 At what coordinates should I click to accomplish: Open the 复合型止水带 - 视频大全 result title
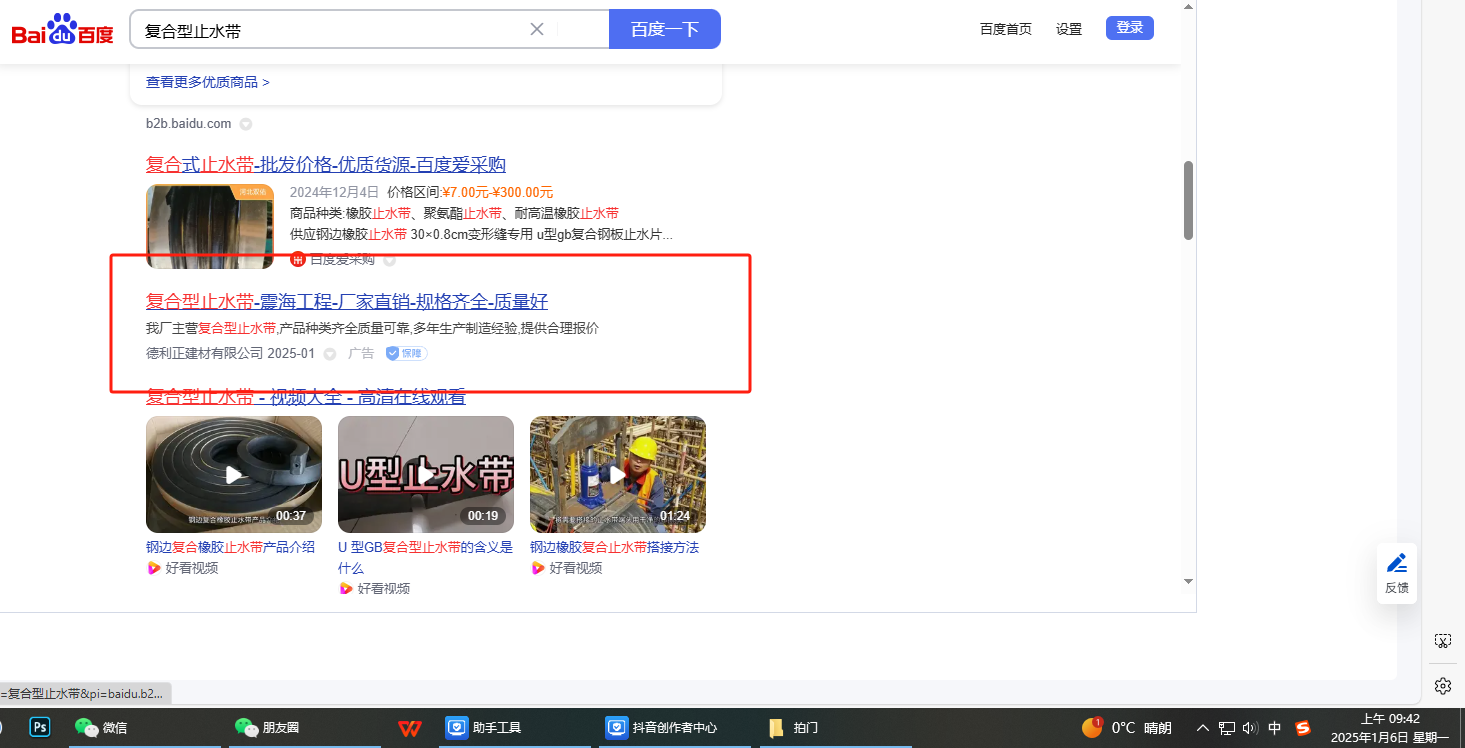[306, 397]
